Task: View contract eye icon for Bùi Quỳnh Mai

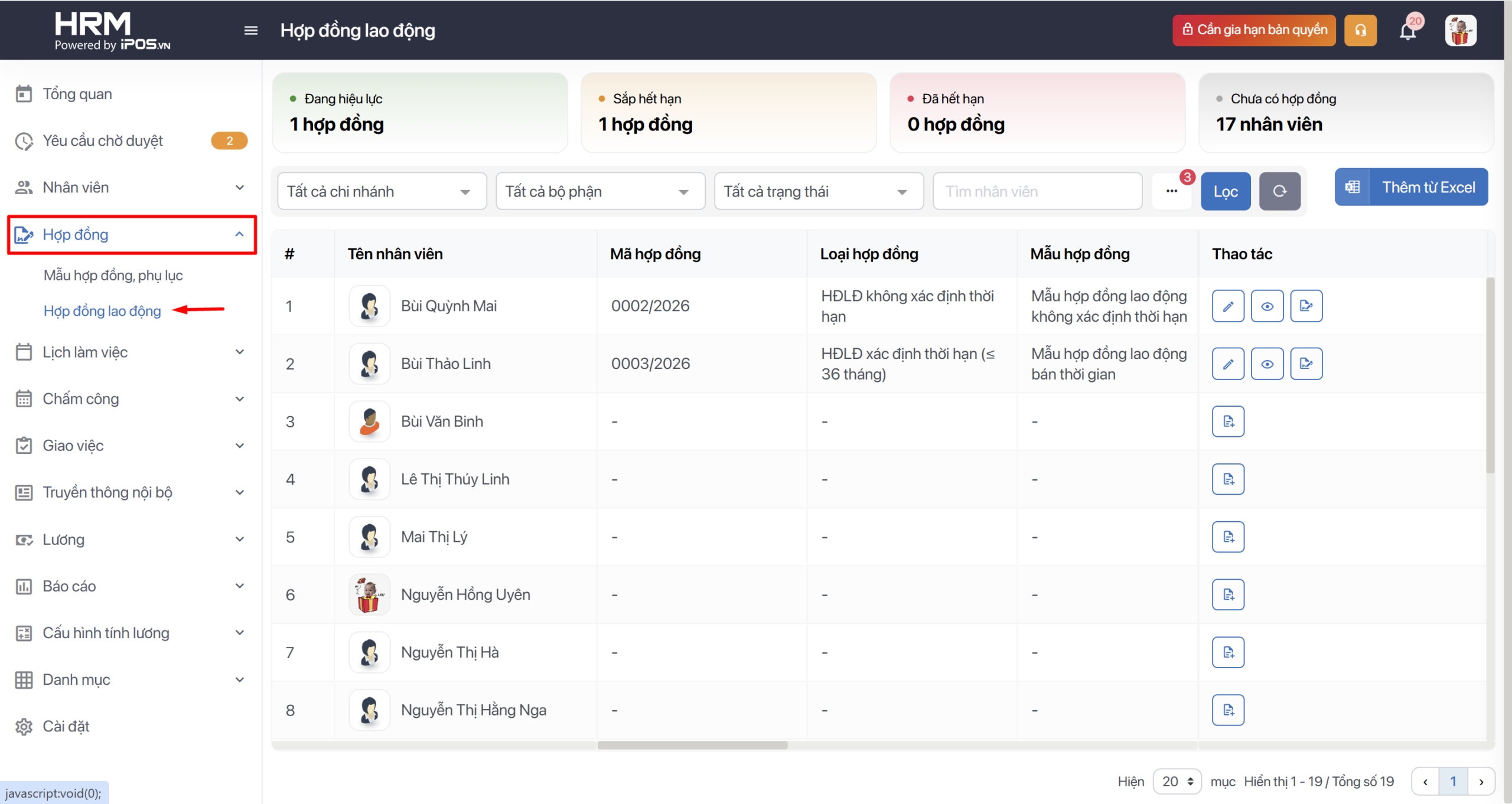Action: click(1267, 306)
